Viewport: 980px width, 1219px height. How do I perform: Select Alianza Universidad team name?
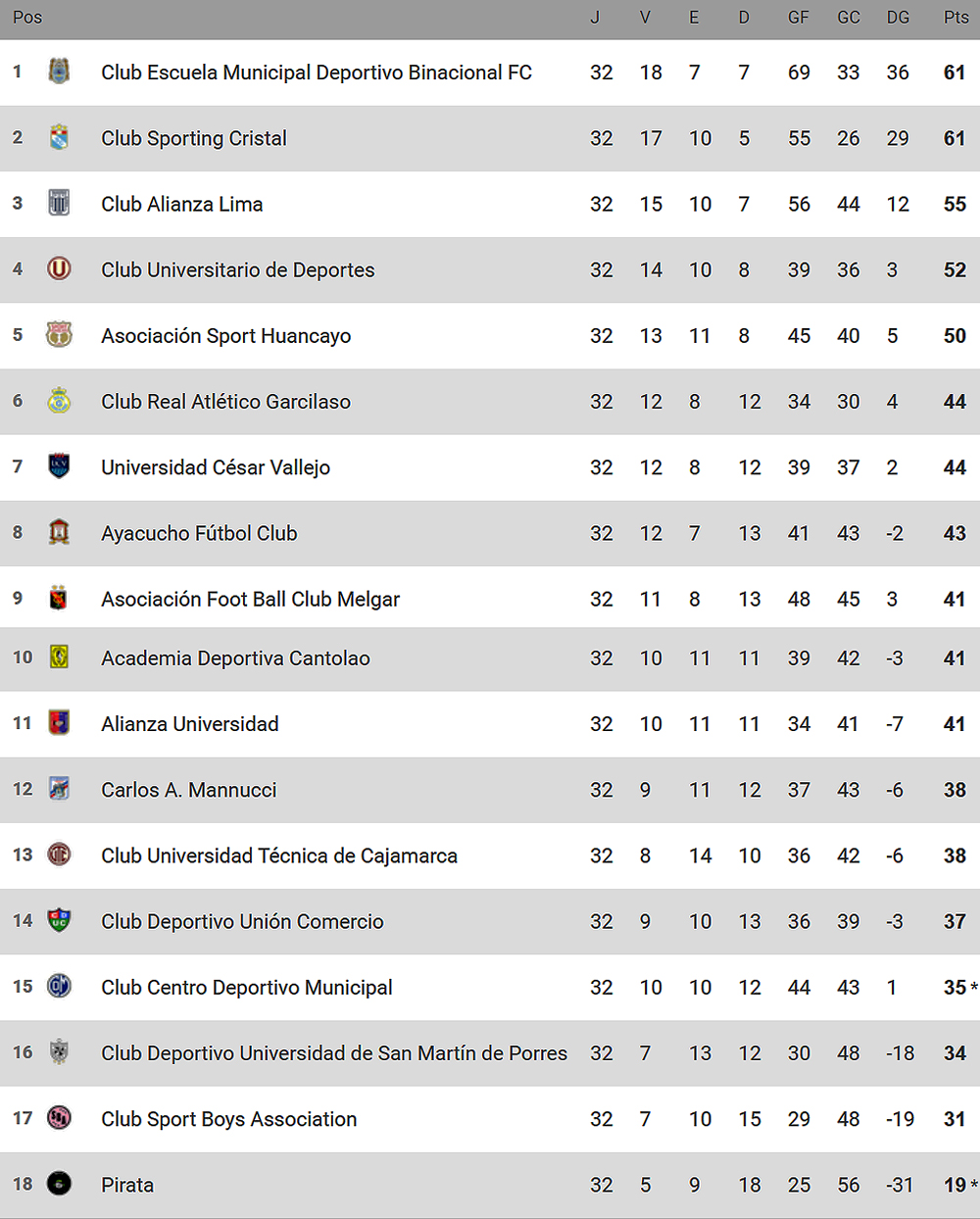[190, 724]
